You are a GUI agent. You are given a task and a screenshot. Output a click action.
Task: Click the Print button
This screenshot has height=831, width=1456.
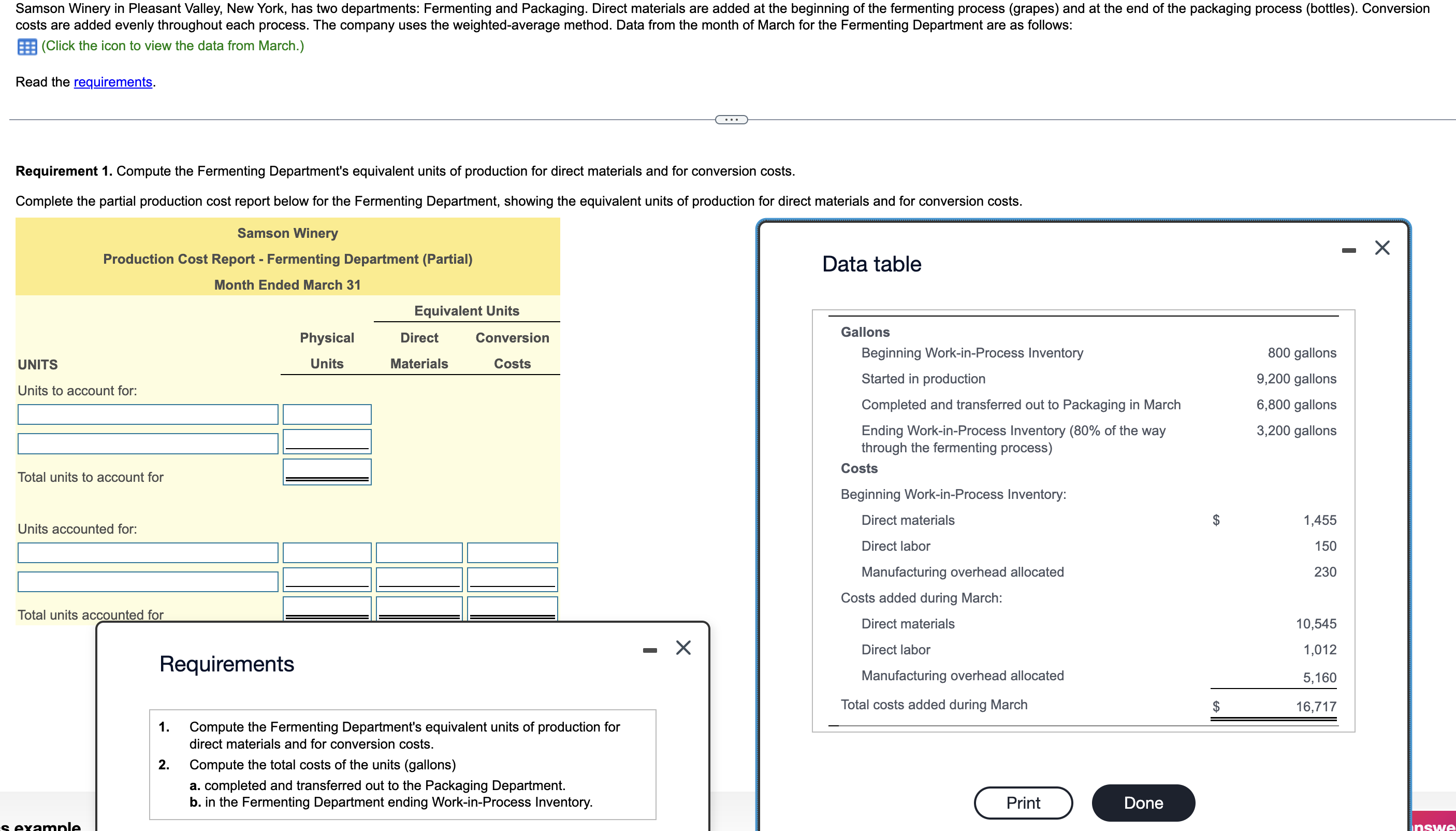pos(1023,802)
